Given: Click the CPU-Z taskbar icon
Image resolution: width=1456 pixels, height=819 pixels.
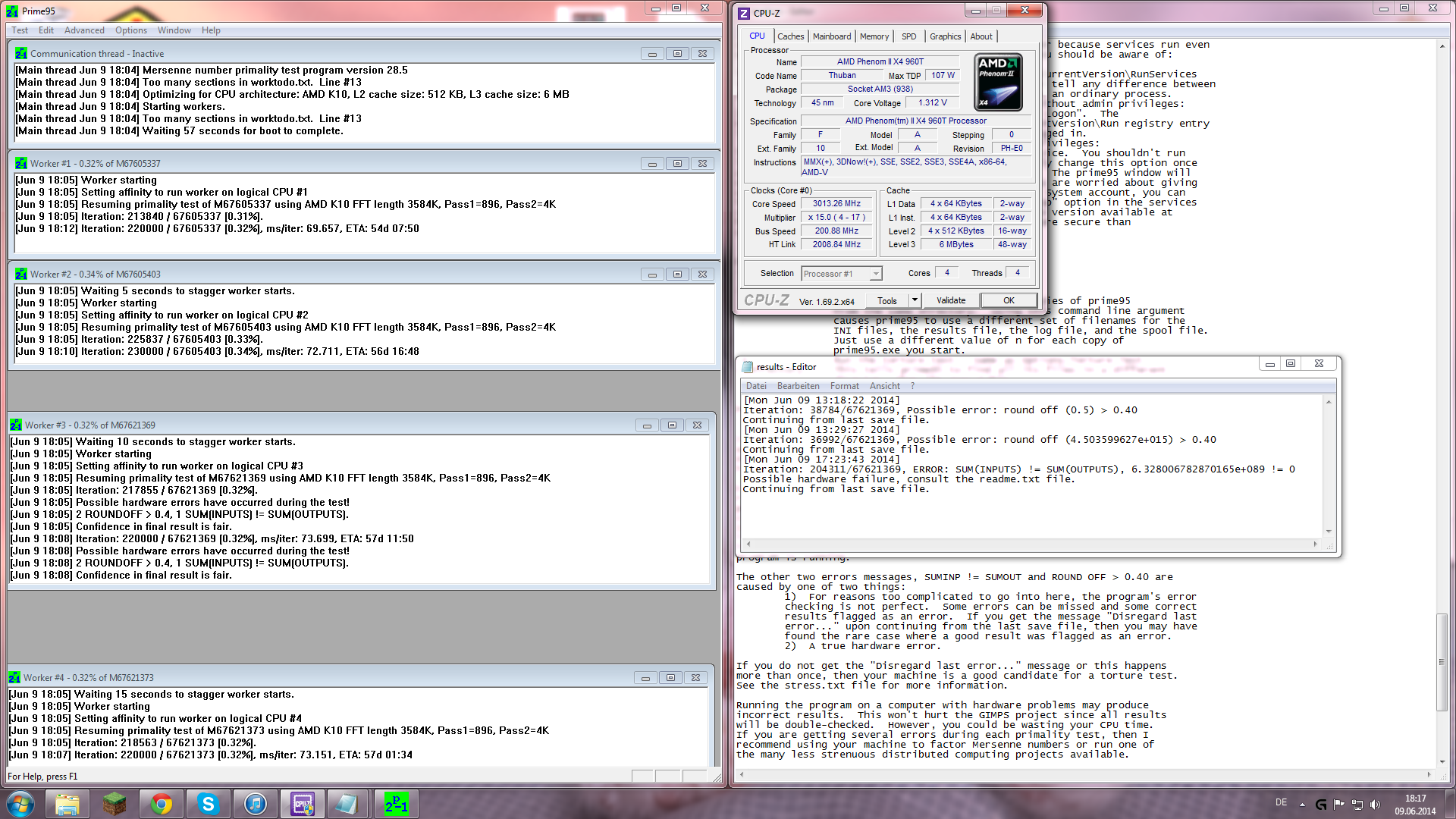Looking at the screenshot, I should [x=303, y=804].
